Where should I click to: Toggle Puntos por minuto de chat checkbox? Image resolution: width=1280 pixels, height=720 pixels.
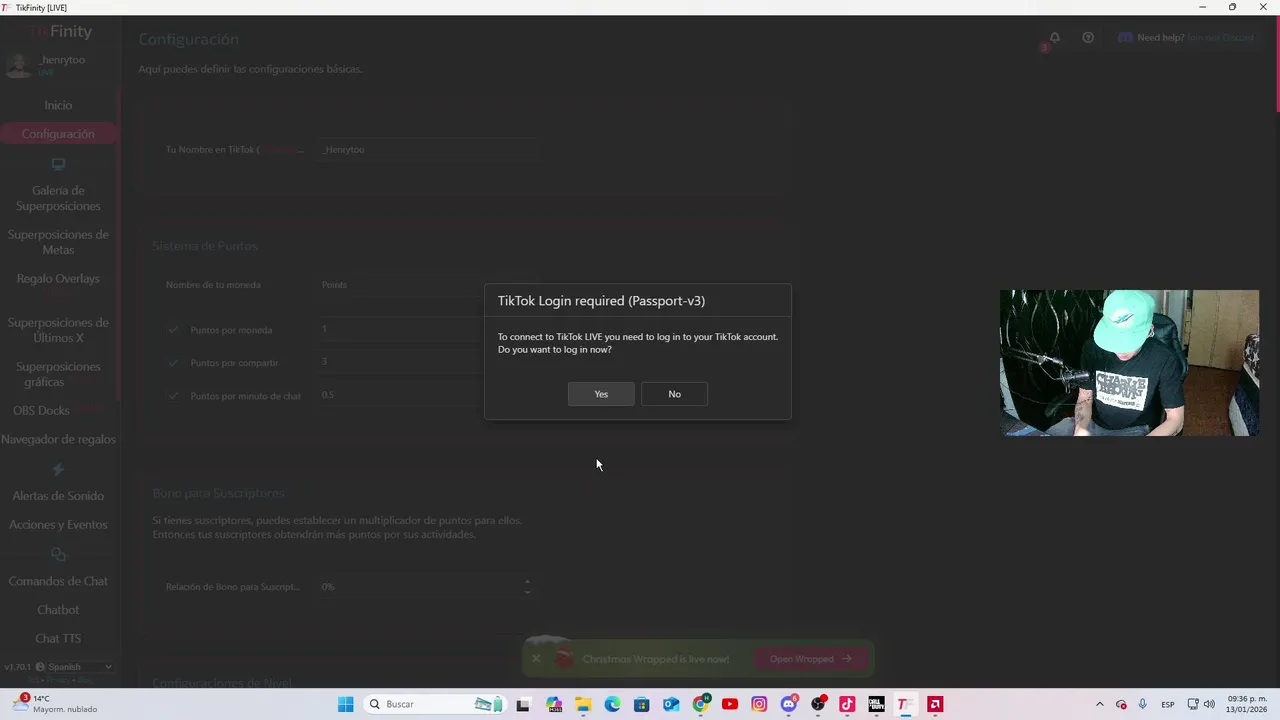pyautogui.click(x=173, y=396)
